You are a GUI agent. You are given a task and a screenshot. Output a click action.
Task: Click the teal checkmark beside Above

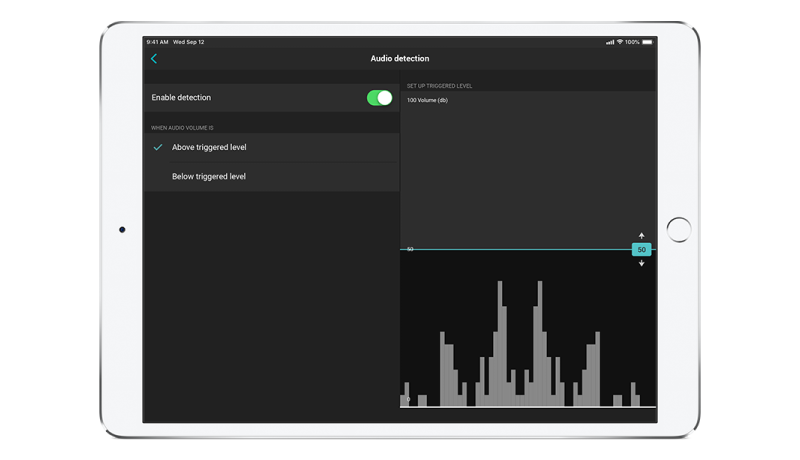[158, 147]
